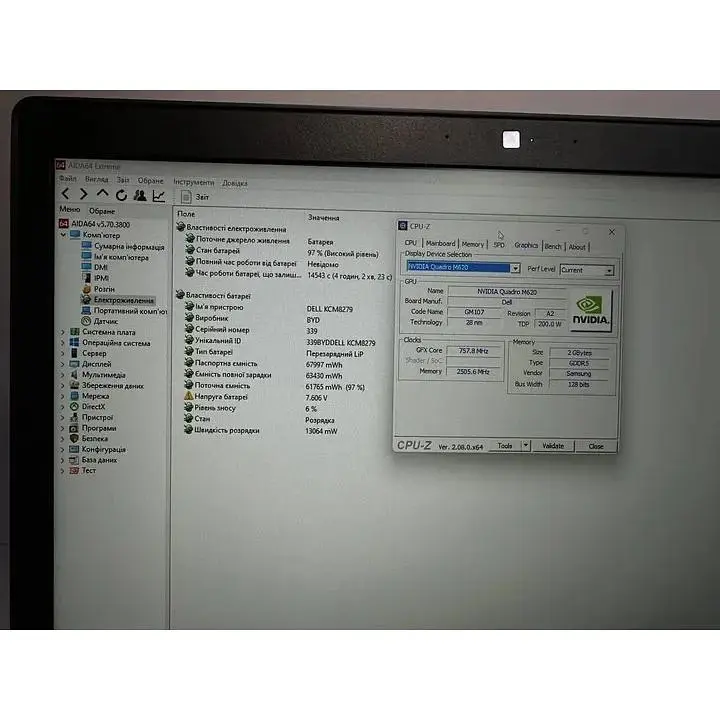The height and width of the screenshot is (720, 720).
Task: Expand Мережа node
Action: tap(63, 396)
